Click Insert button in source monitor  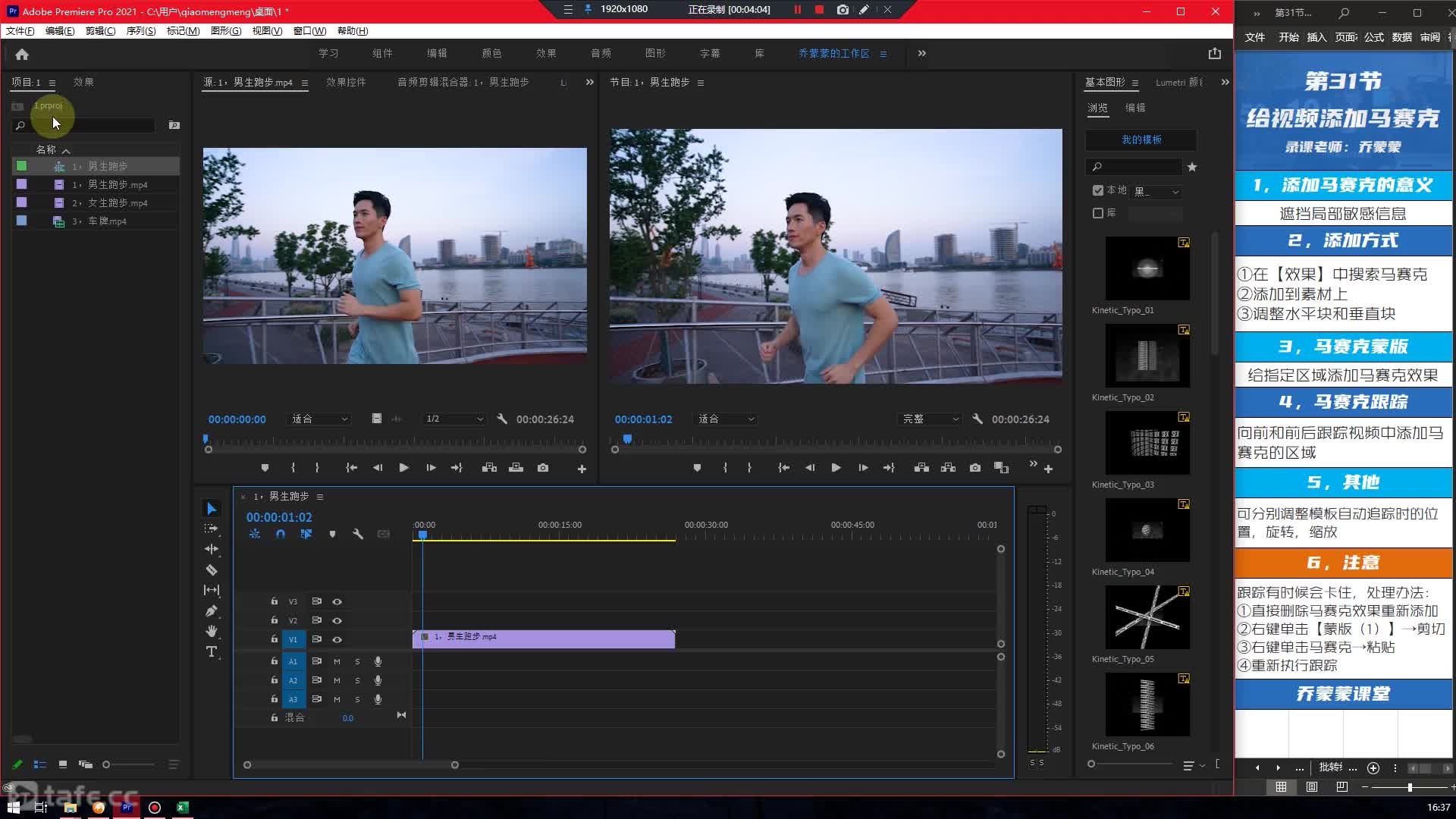point(489,468)
